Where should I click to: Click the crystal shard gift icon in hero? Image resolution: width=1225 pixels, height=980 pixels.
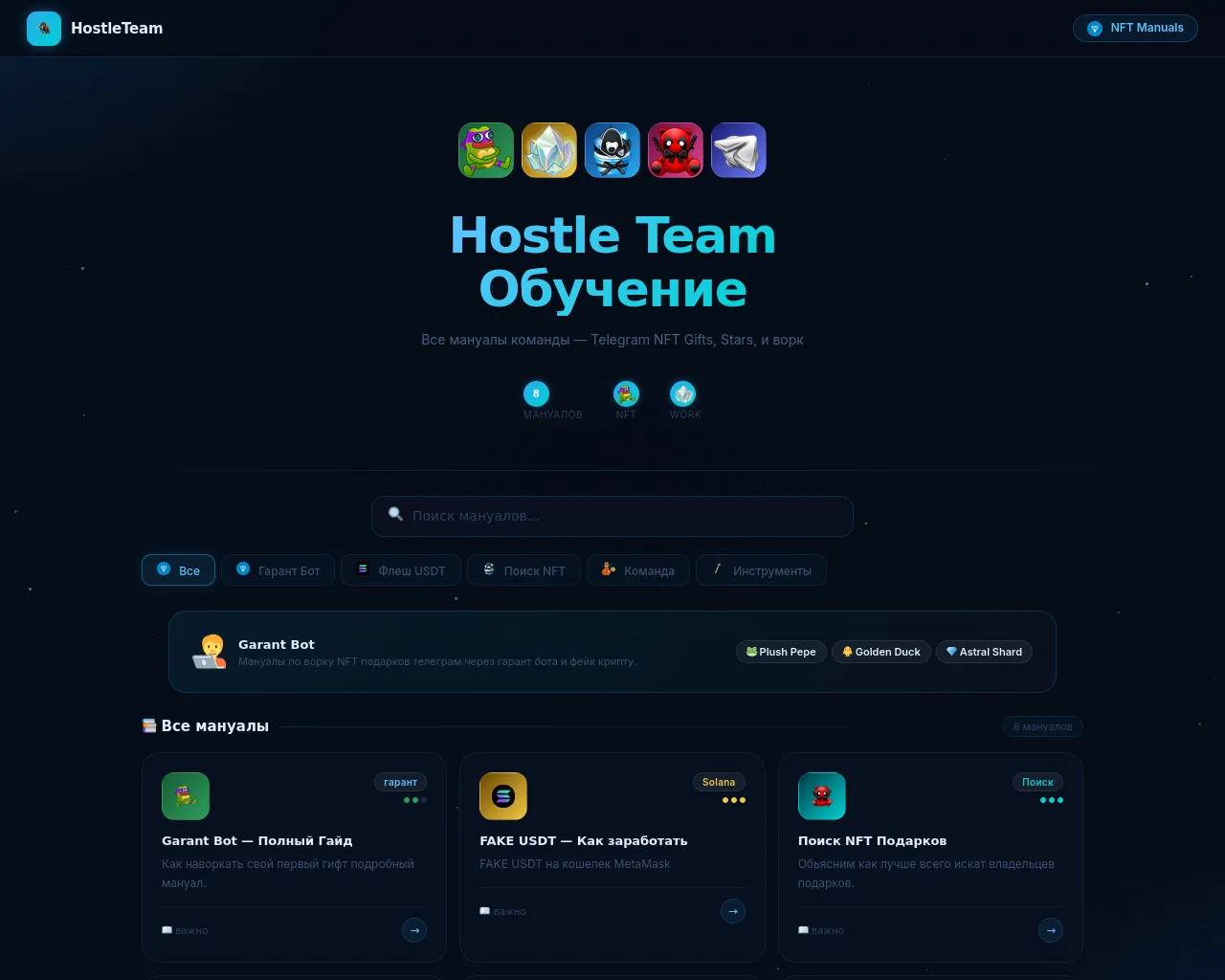[x=549, y=150]
